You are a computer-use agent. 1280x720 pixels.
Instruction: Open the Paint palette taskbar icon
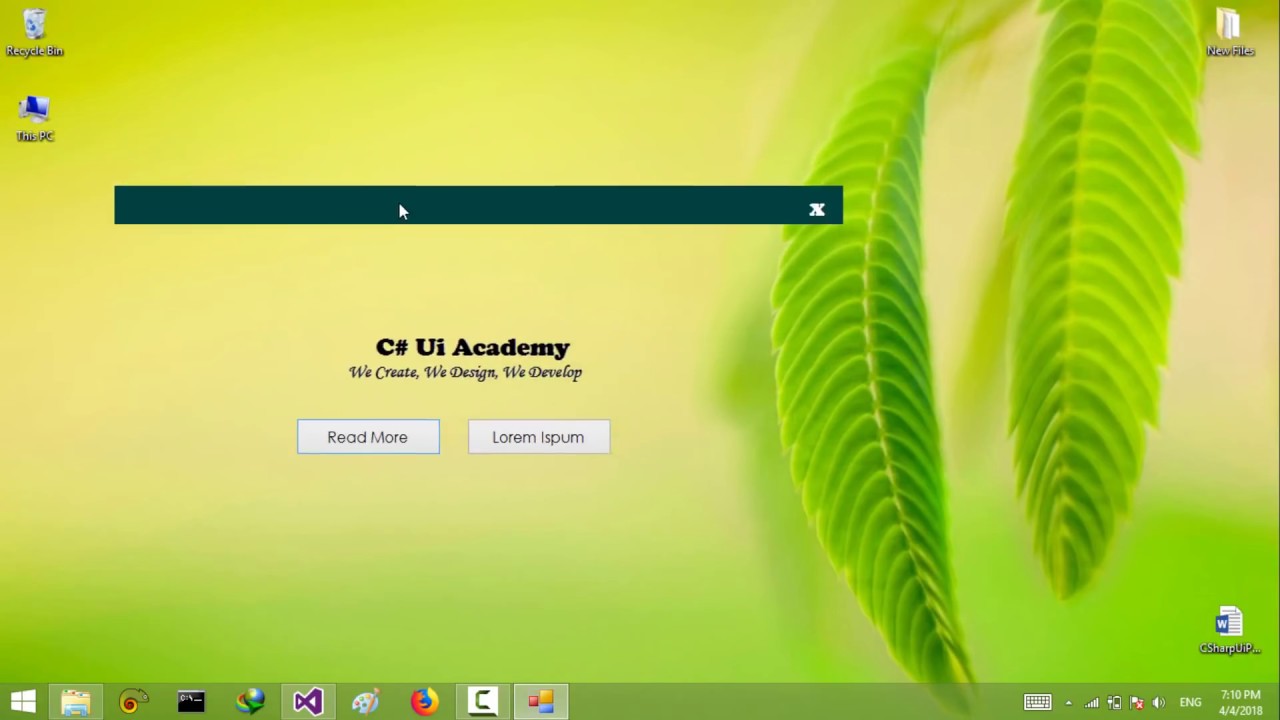[366, 702]
